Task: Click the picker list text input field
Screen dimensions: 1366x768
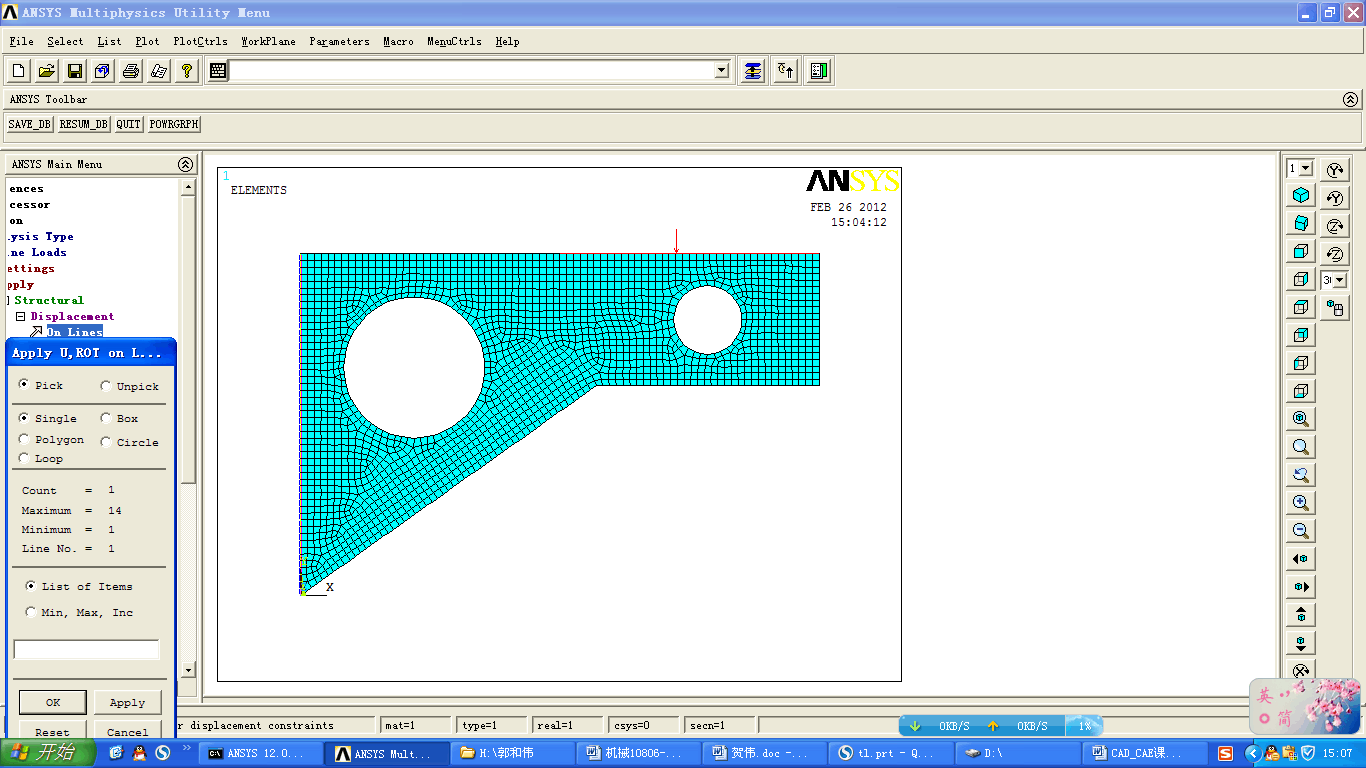Action: click(x=86, y=650)
